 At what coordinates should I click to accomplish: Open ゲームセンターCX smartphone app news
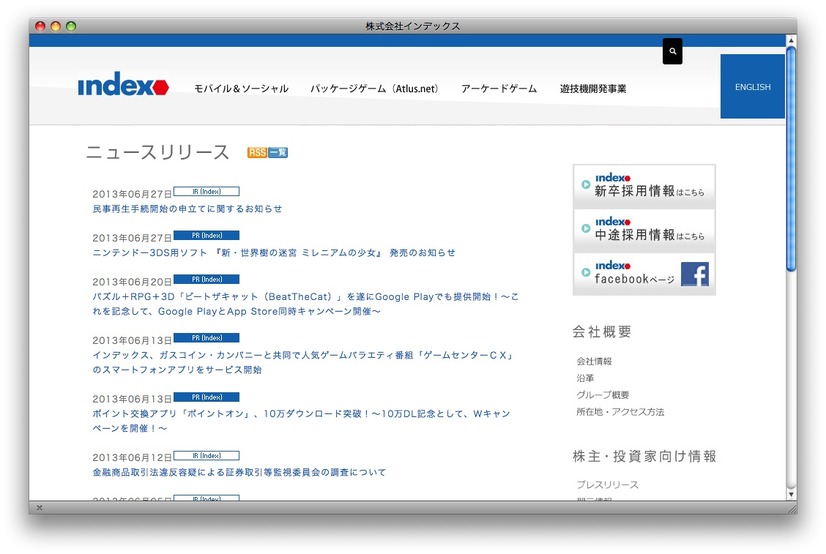pos(303,362)
